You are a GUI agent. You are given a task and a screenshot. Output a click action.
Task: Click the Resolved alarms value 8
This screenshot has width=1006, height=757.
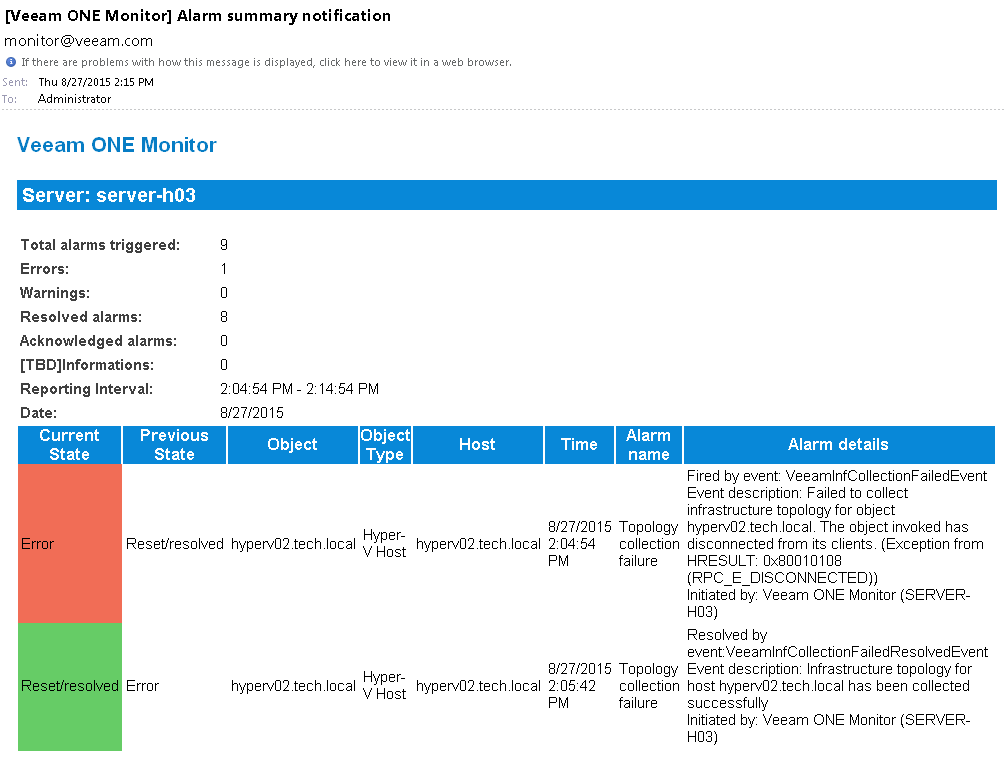coord(224,317)
